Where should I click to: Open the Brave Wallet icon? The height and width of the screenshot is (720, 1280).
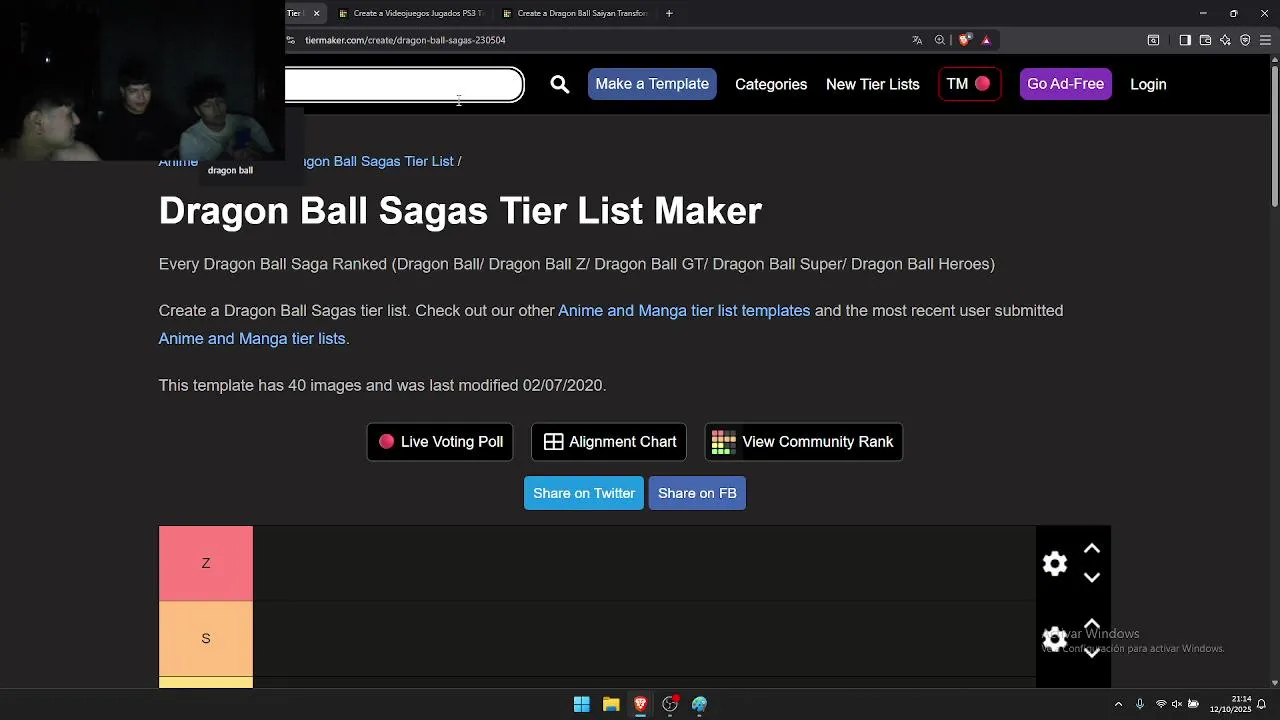(1205, 40)
